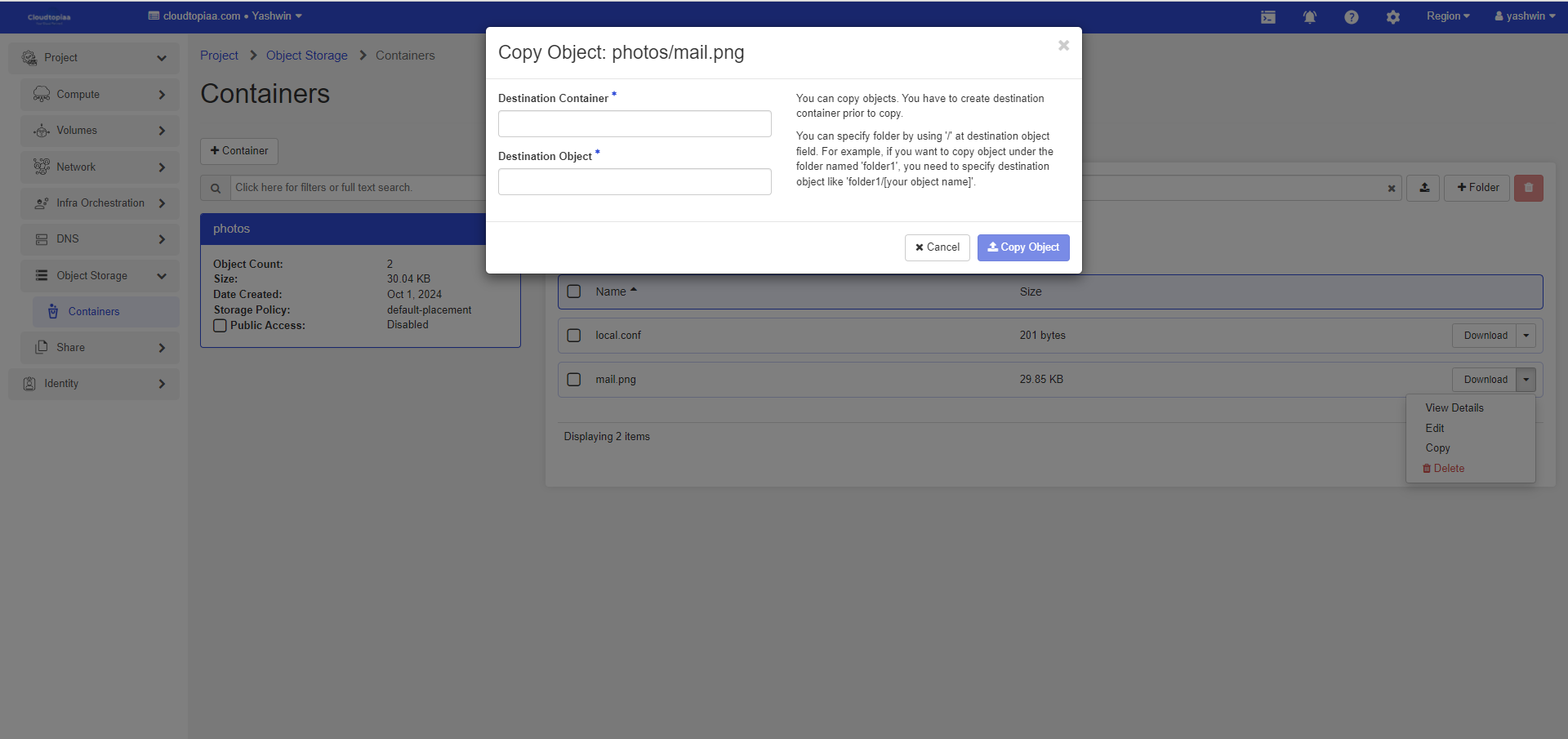Screen dimensions: 1568x739
Task: Expand the local.conf Download dropdown arrow
Action: 1526,336
